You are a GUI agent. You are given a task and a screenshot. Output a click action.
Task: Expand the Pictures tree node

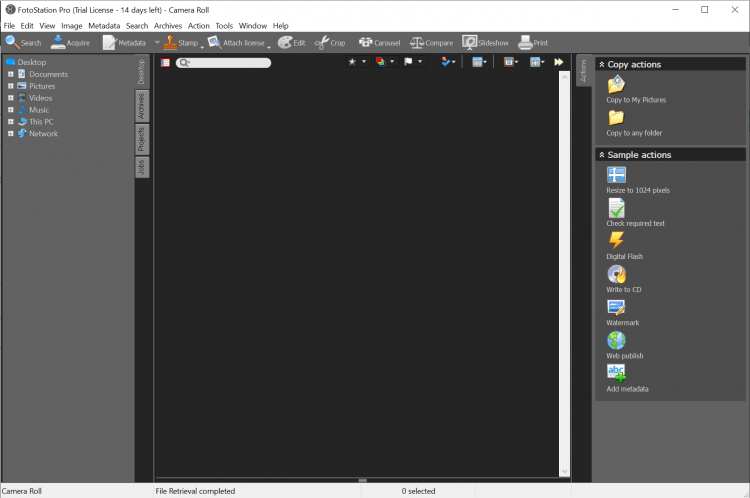[11, 86]
